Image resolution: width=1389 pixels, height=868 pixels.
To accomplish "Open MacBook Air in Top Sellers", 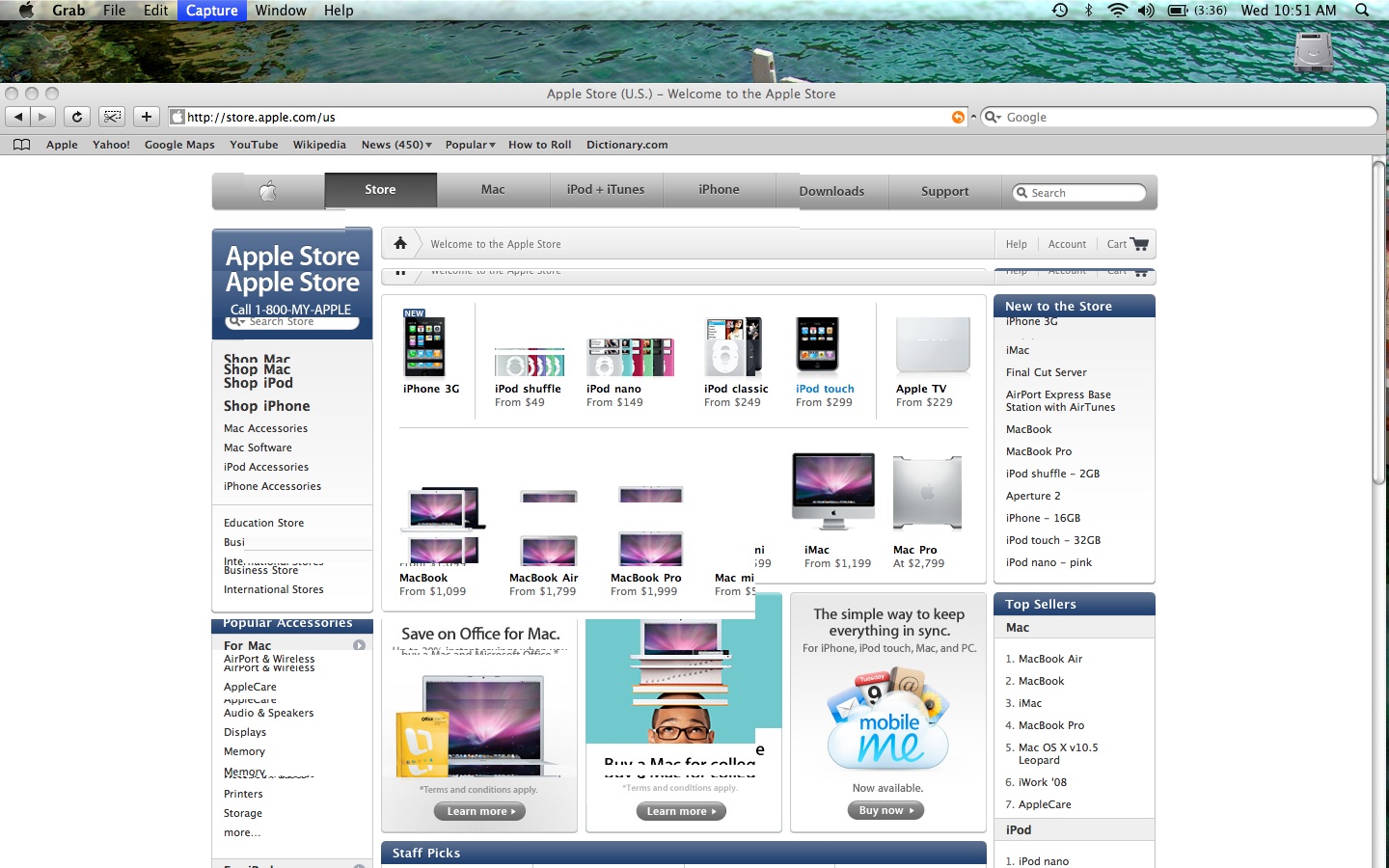I will (1050, 659).
